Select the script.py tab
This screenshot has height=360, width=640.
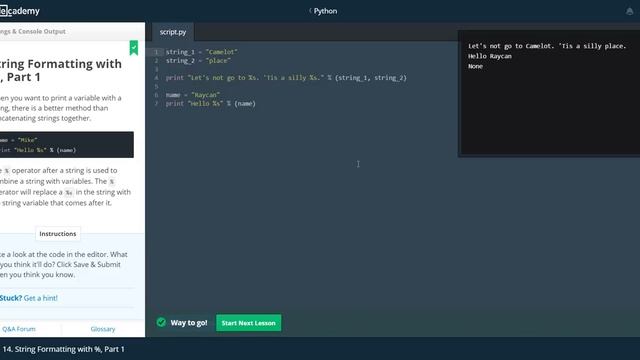[173, 32]
